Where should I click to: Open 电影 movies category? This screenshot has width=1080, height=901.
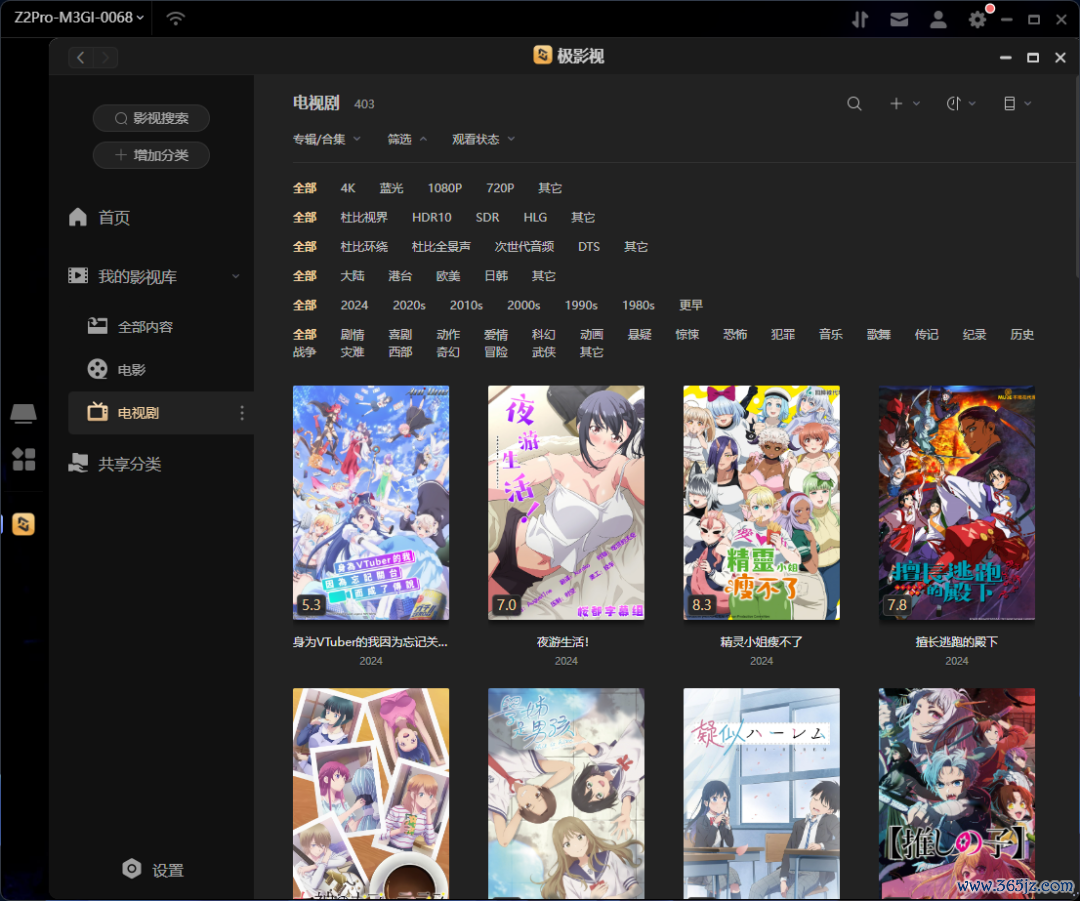pos(117,369)
